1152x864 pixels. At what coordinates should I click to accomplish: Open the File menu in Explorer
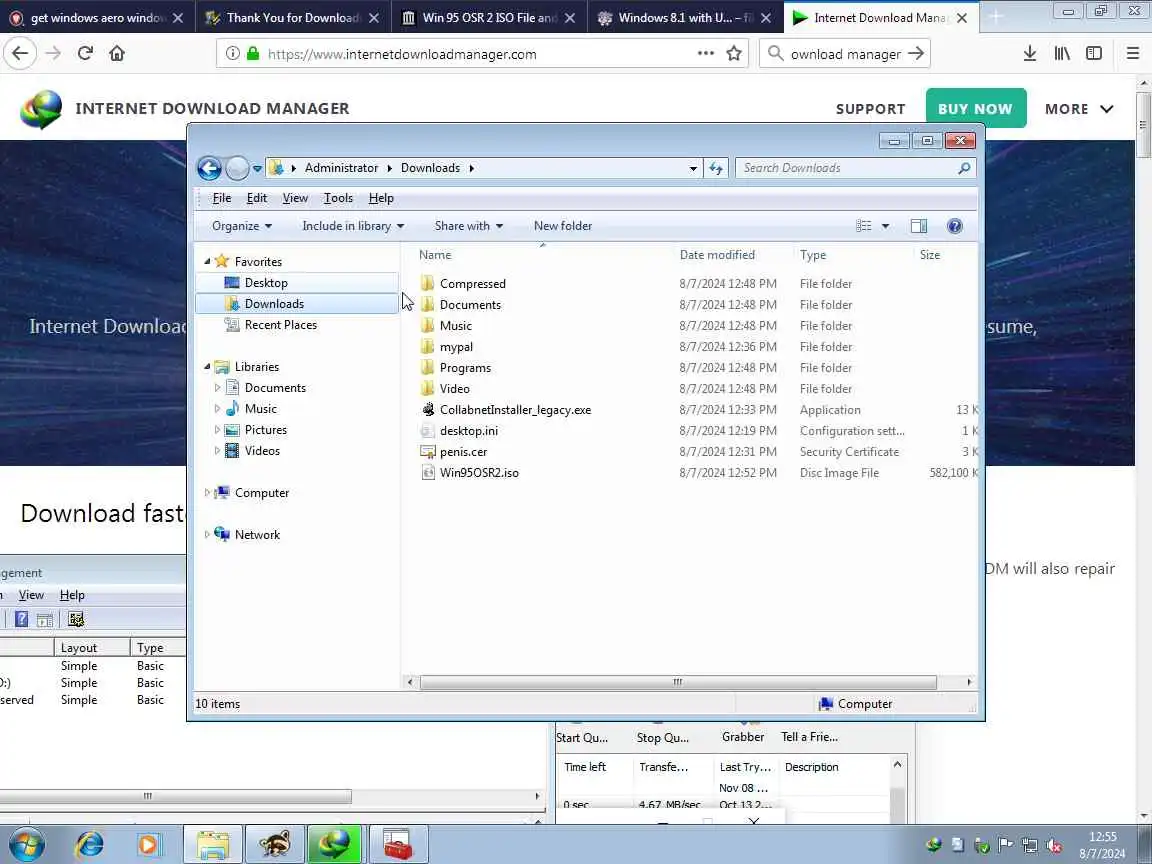[x=221, y=198]
